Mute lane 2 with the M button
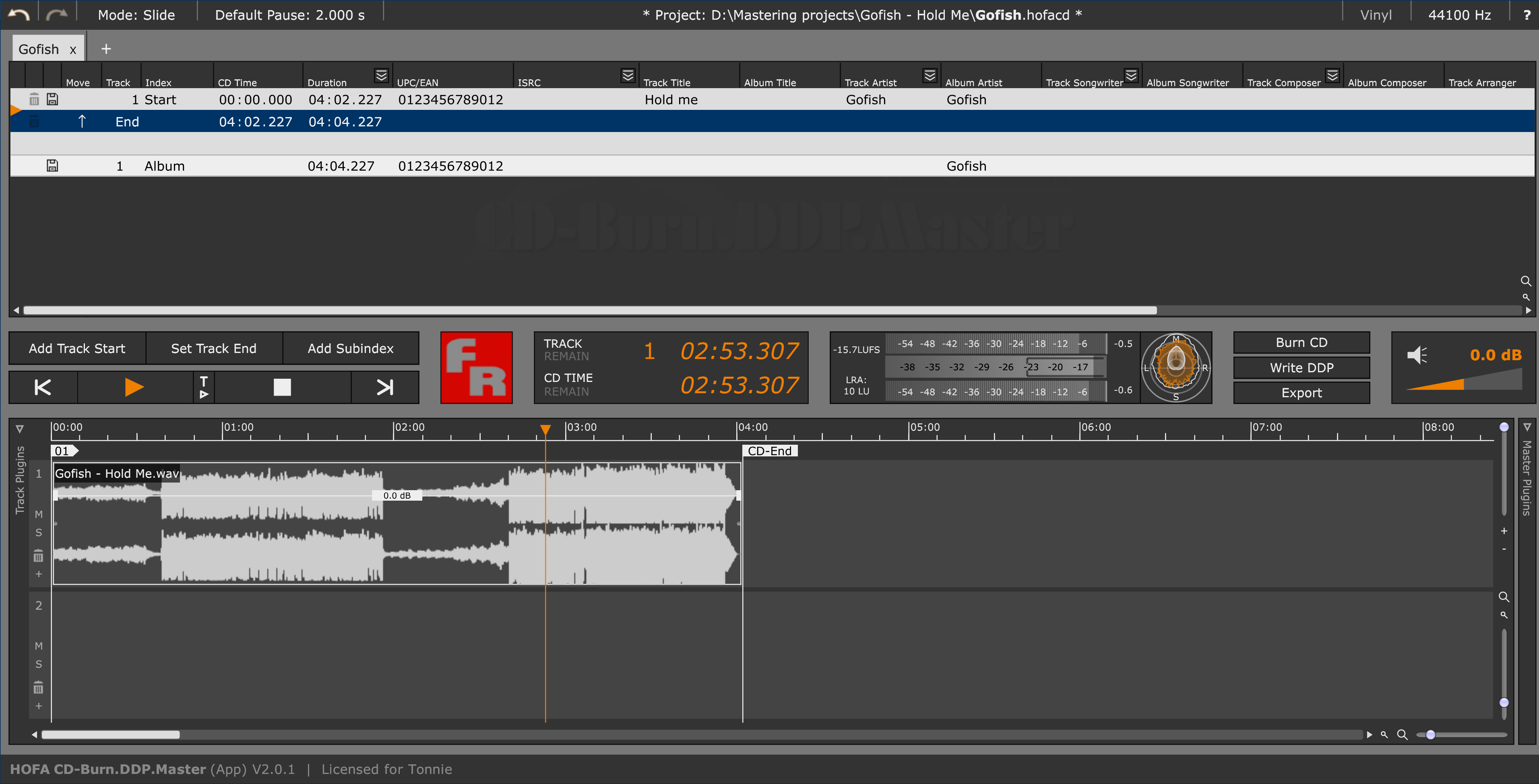 tap(38, 646)
